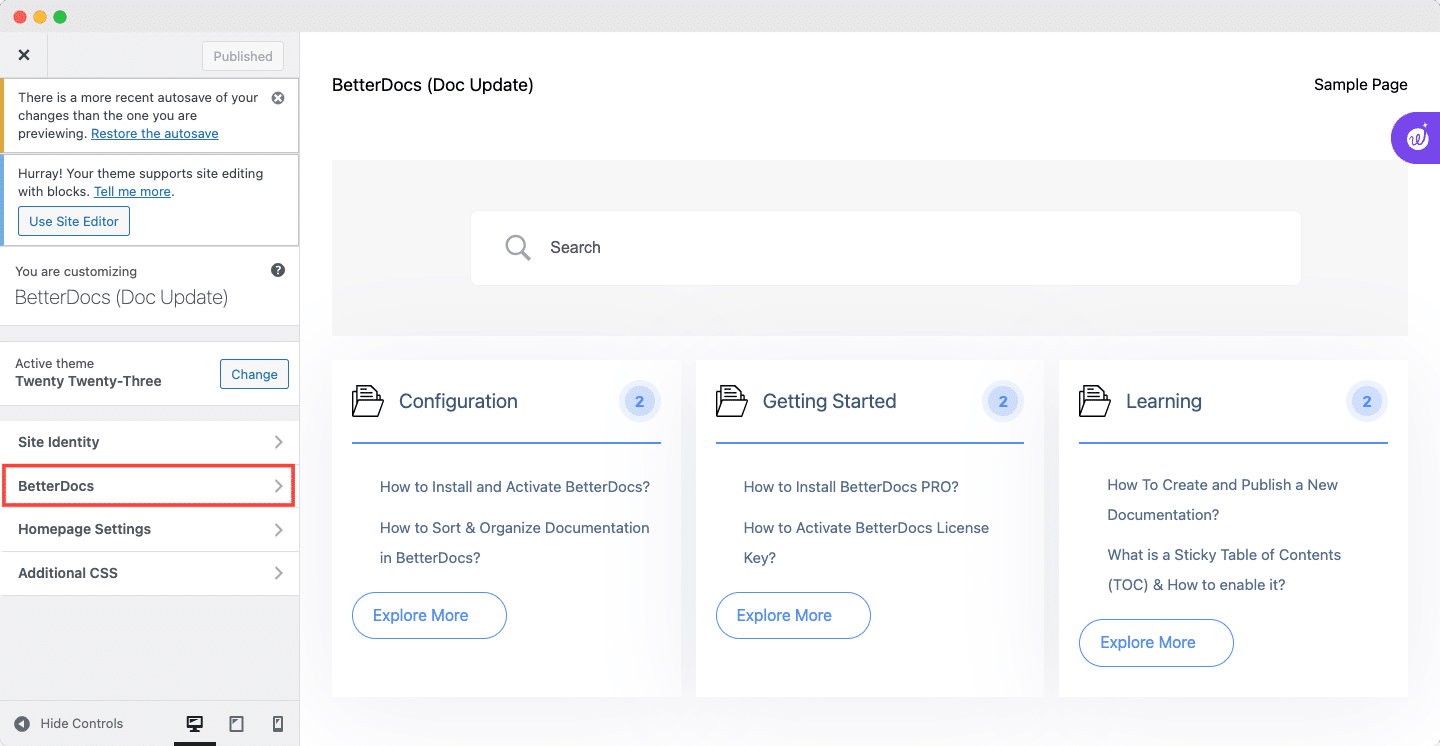The image size is (1440, 746).
Task: Expand the Site Identity section chevron
Action: click(x=278, y=442)
